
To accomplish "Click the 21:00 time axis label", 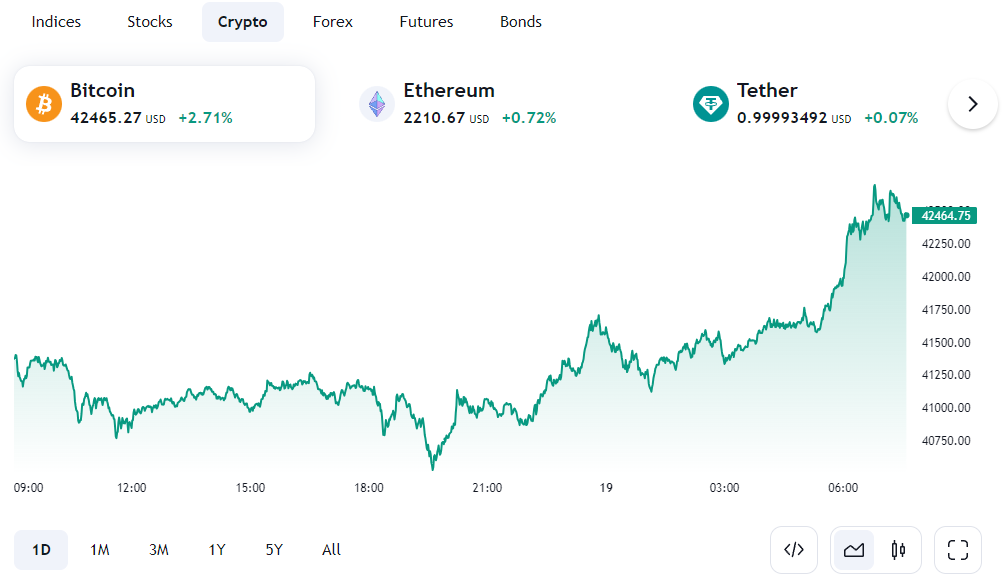I will (x=487, y=488).
